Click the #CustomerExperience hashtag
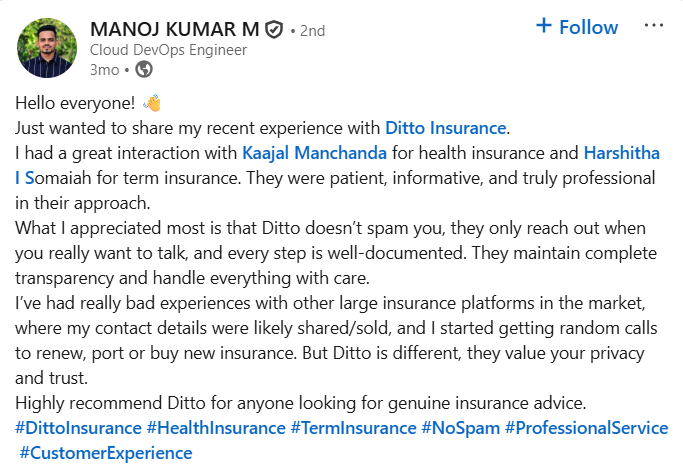This screenshot has height=468, width=683. point(106,453)
